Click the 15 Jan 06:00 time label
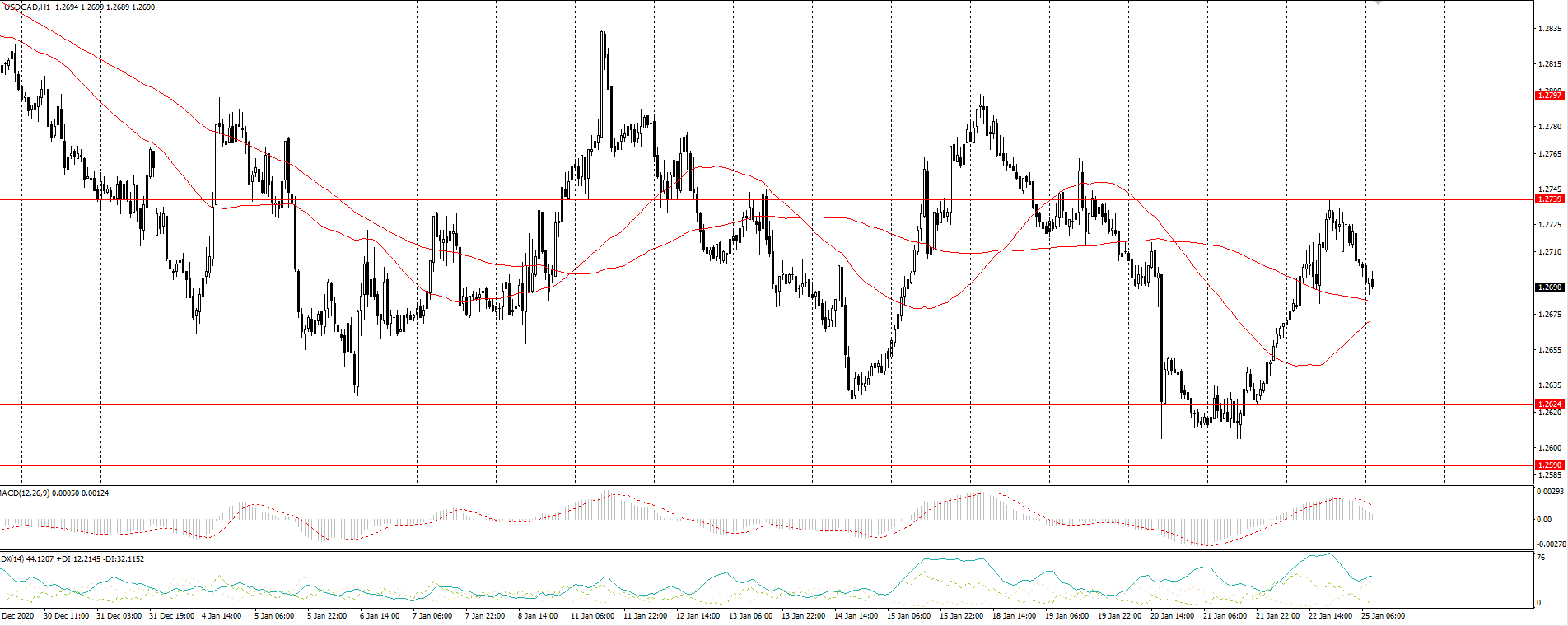Screen dimensions: 1568x626 (908, 616)
